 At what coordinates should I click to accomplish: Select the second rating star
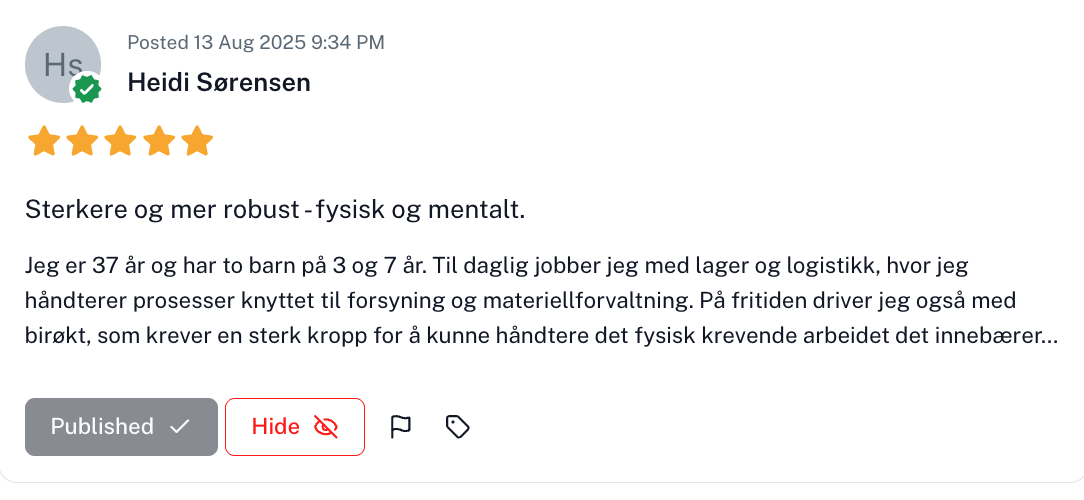click(81, 142)
